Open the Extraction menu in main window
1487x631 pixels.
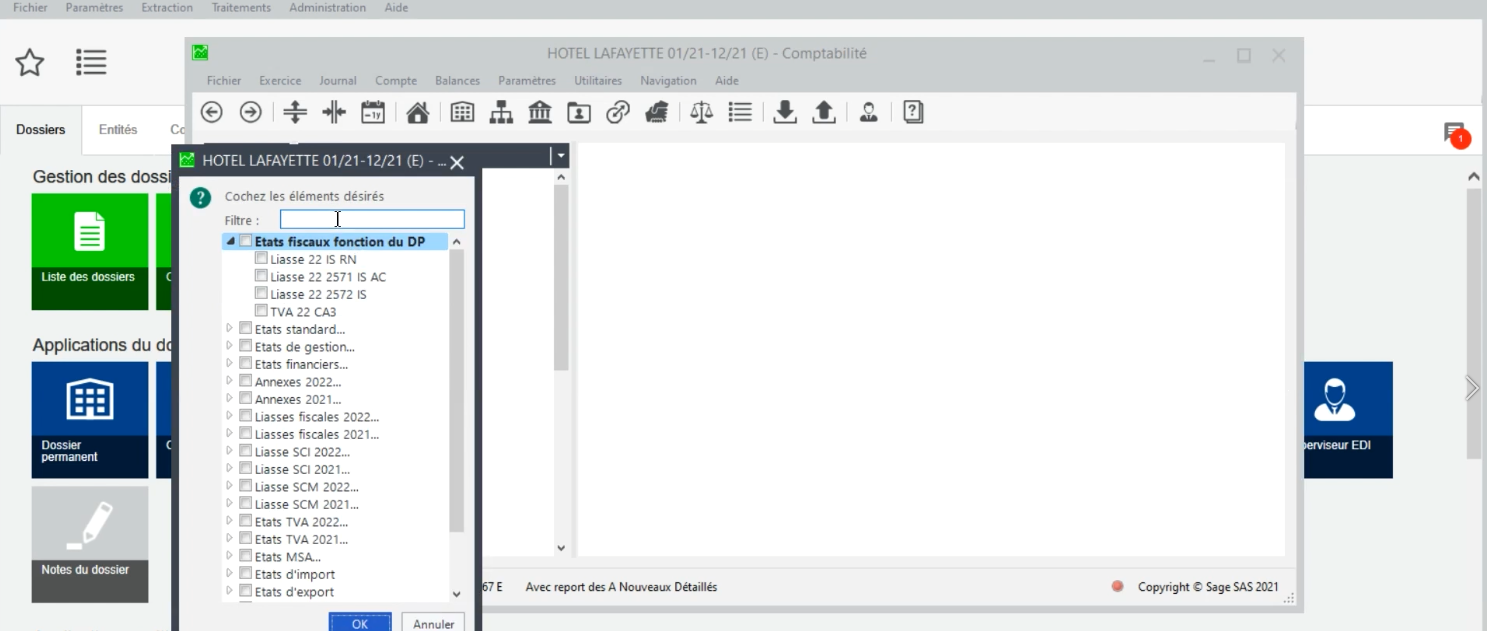[167, 8]
